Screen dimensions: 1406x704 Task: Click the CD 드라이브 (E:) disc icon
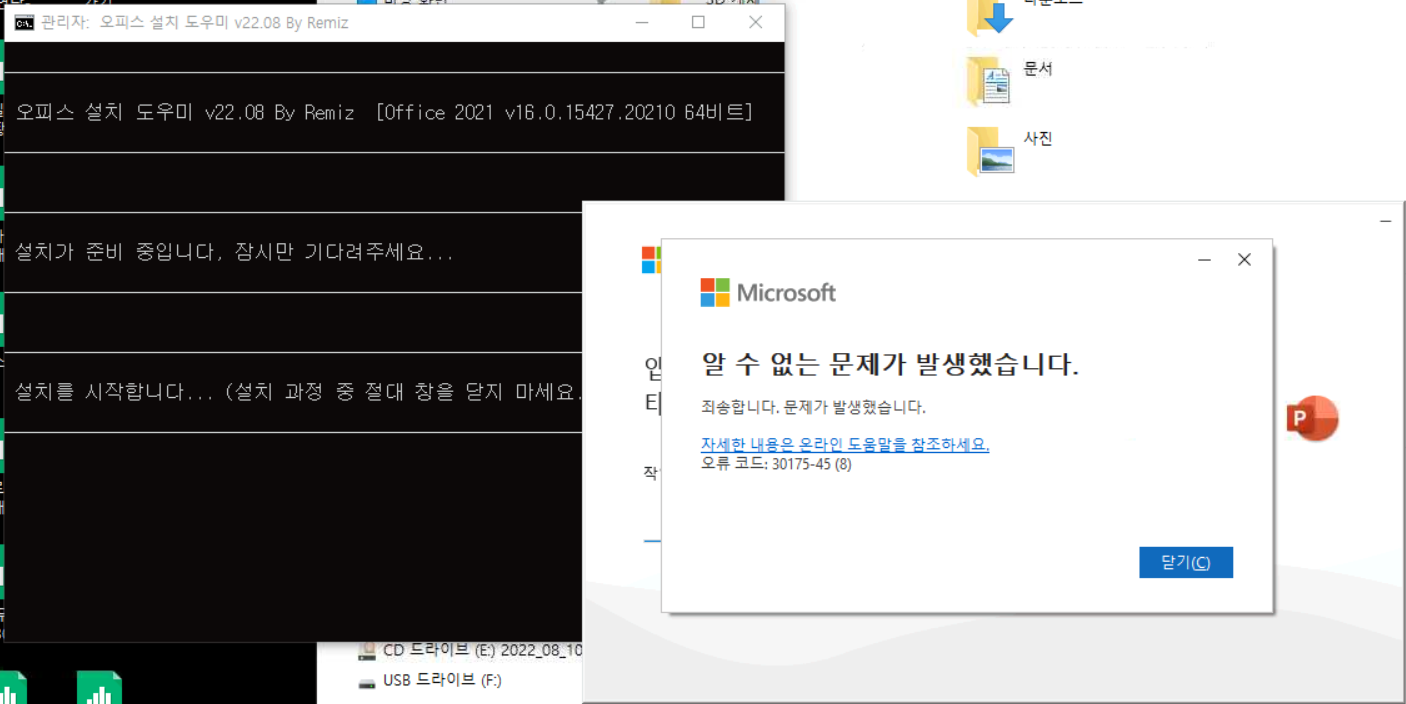(367, 651)
